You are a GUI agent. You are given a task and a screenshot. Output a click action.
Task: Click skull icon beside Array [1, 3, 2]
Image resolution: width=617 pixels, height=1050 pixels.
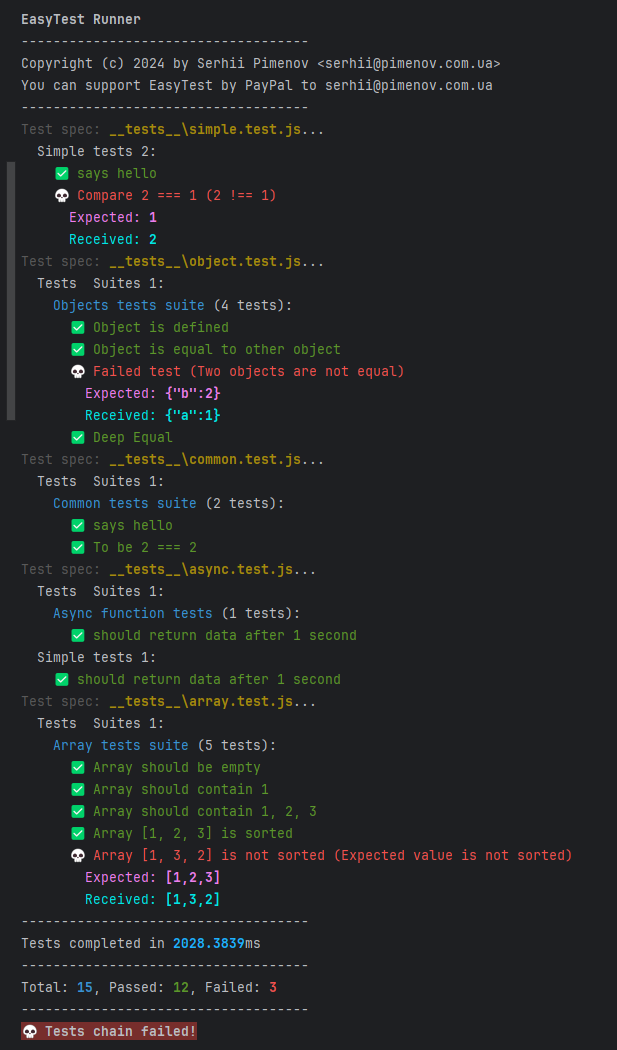point(78,855)
